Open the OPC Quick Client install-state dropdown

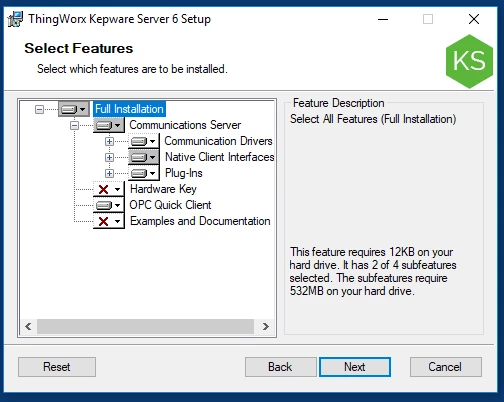[x=109, y=205]
